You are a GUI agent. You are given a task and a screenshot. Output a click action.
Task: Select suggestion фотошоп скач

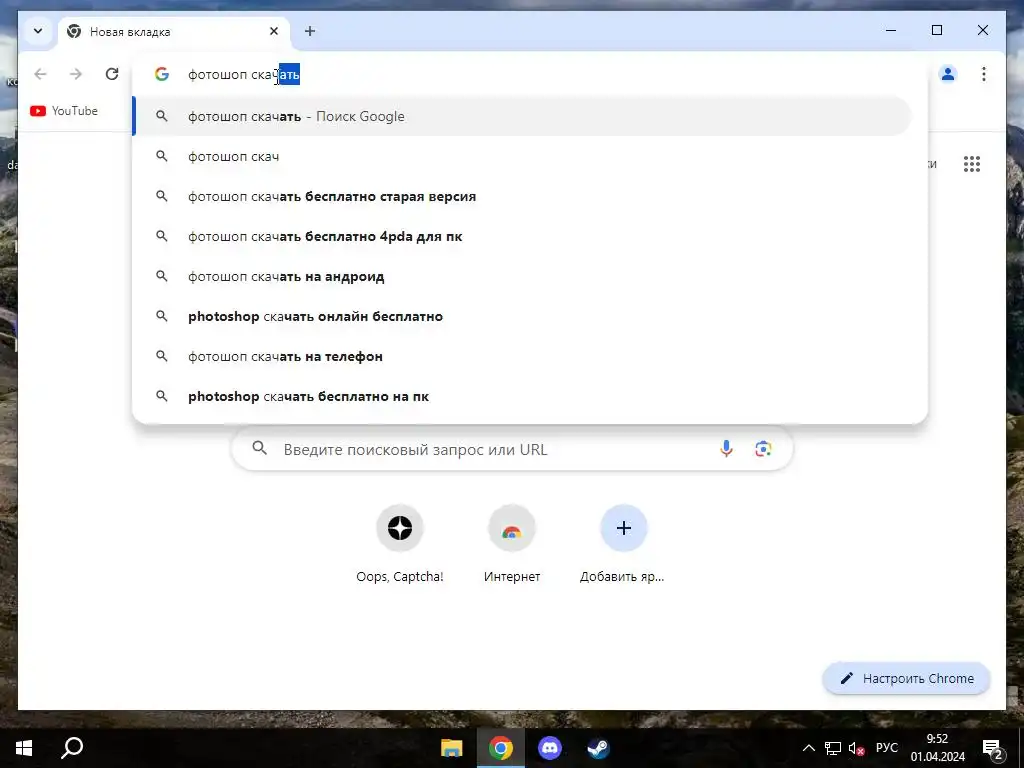click(522, 156)
